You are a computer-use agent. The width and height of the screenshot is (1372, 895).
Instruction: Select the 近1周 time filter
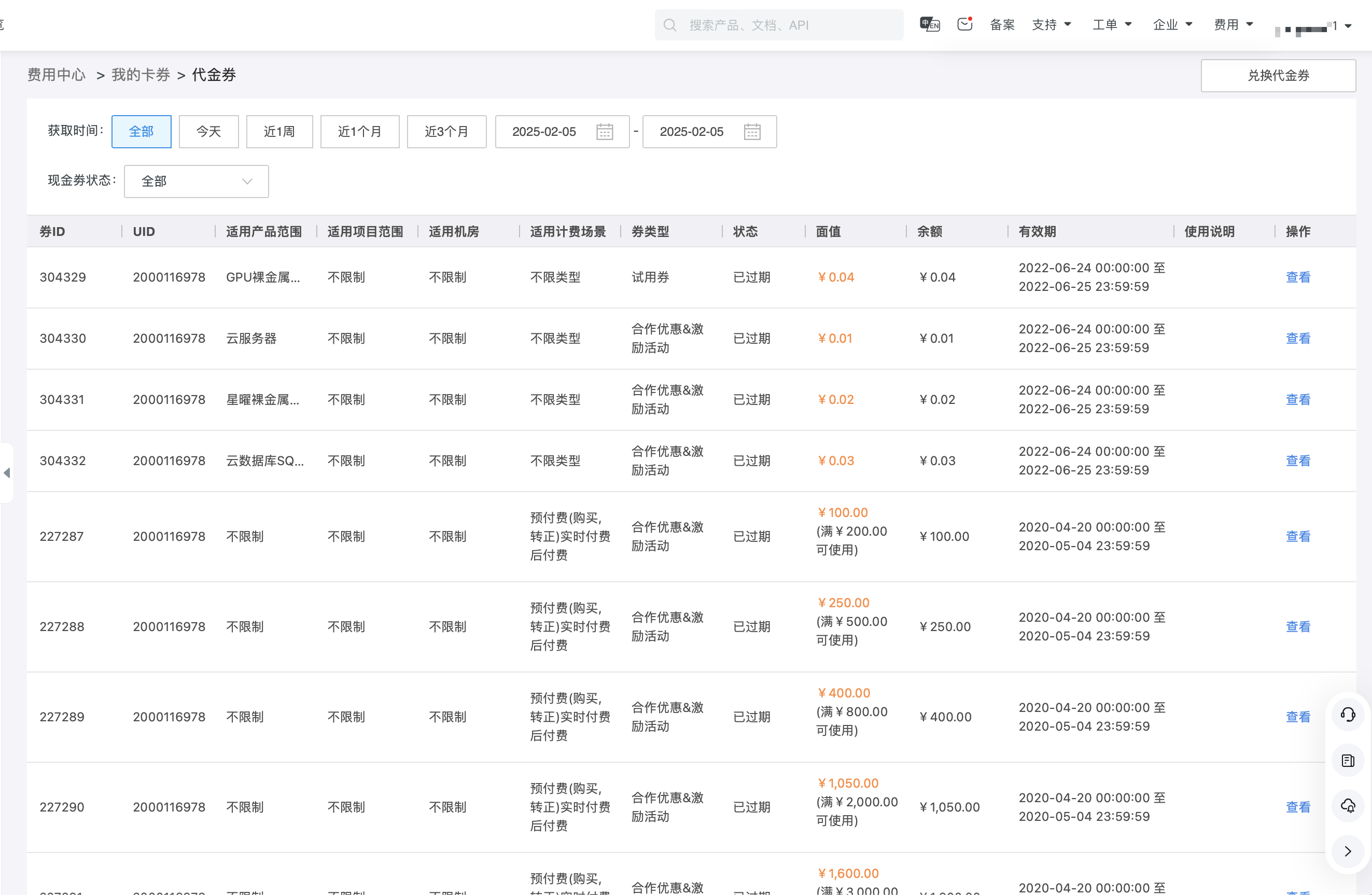click(279, 132)
